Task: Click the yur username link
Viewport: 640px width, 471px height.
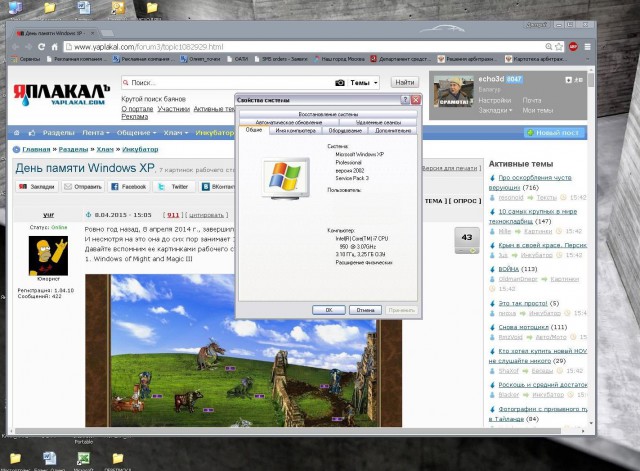Action: [49, 215]
